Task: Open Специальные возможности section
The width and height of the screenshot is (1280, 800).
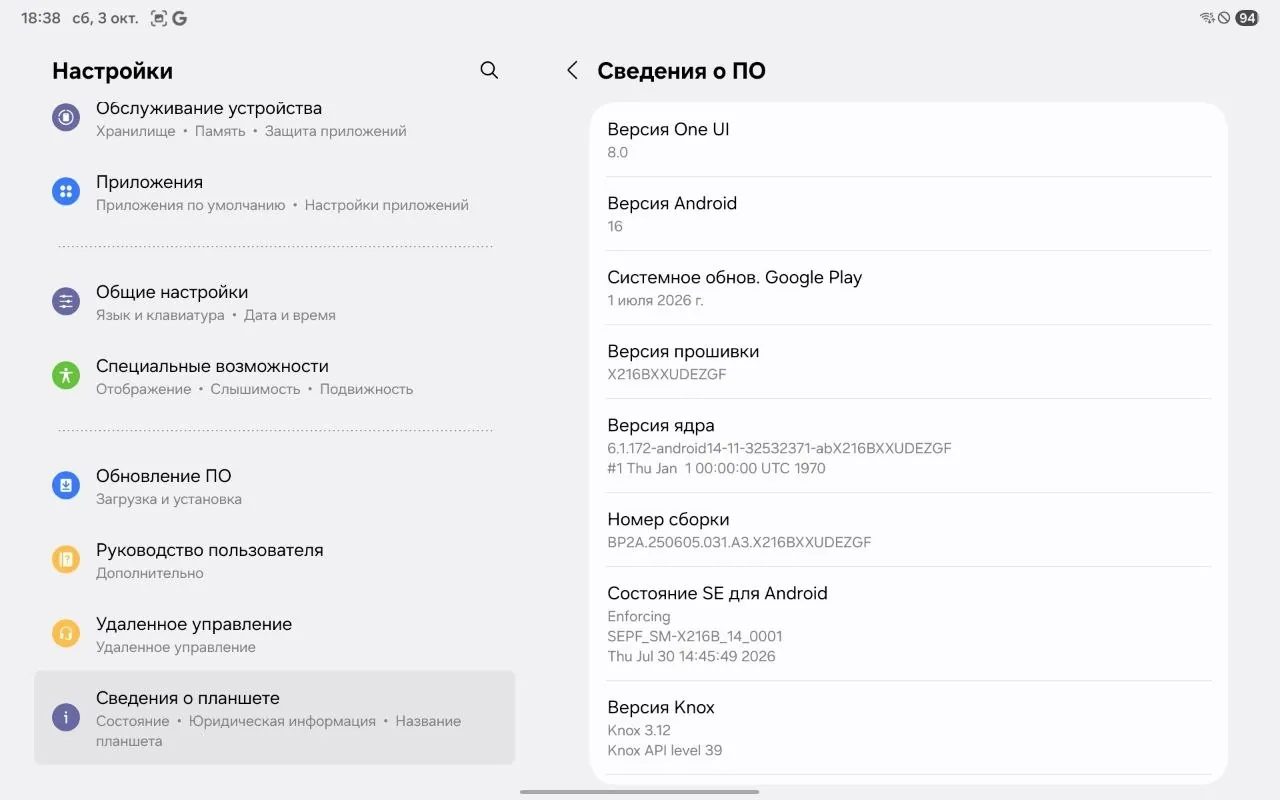Action: point(274,376)
